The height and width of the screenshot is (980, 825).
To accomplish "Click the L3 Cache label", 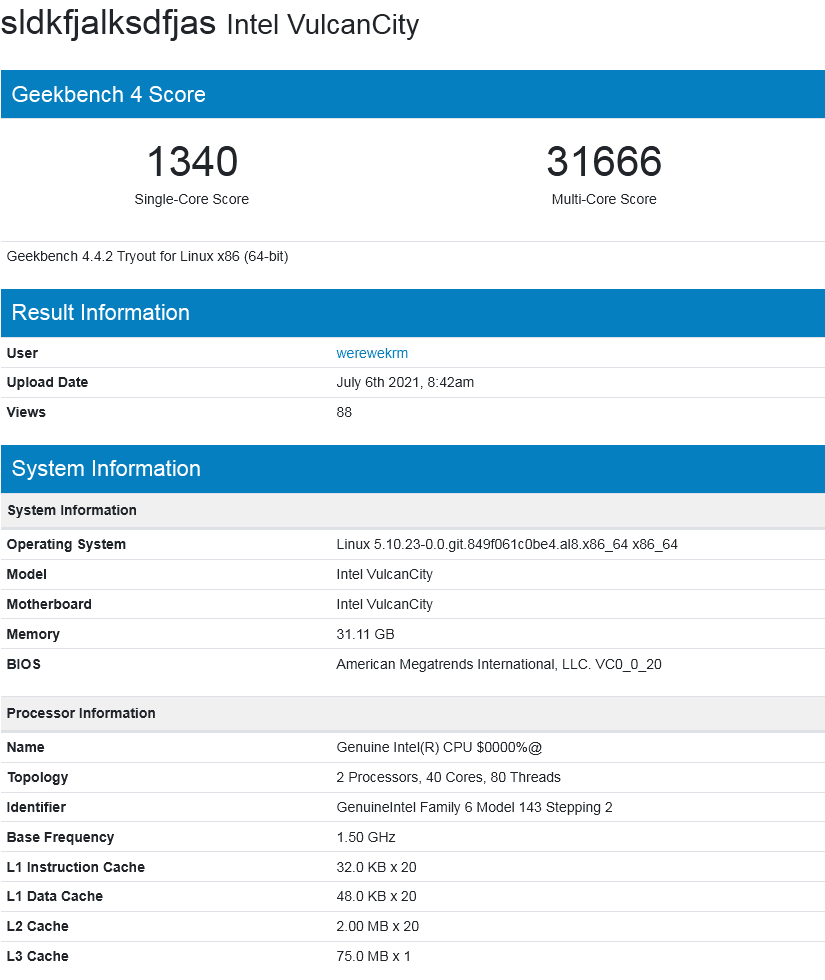I will (x=38, y=956).
